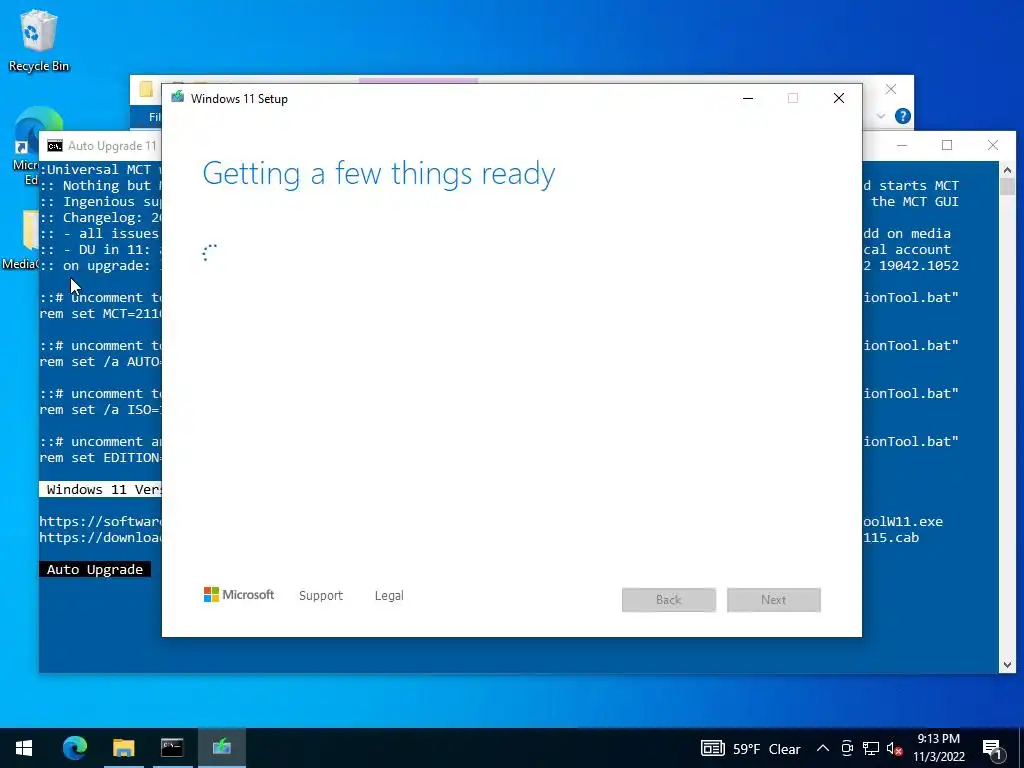Minimize the Auto Upgrade console window
This screenshot has width=1024, height=768.
coord(902,145)
